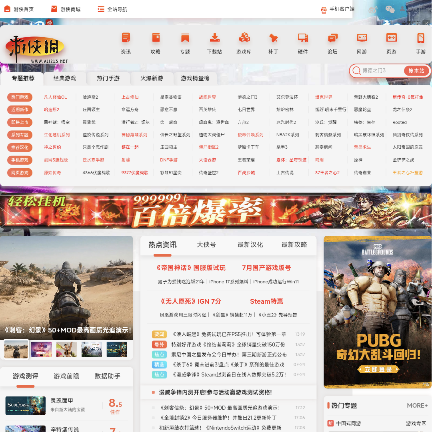Click MORE+ in the 热门专题 panel
This screenshot has height=432, width=432.
pyautogui.click(x=417, y=406)
